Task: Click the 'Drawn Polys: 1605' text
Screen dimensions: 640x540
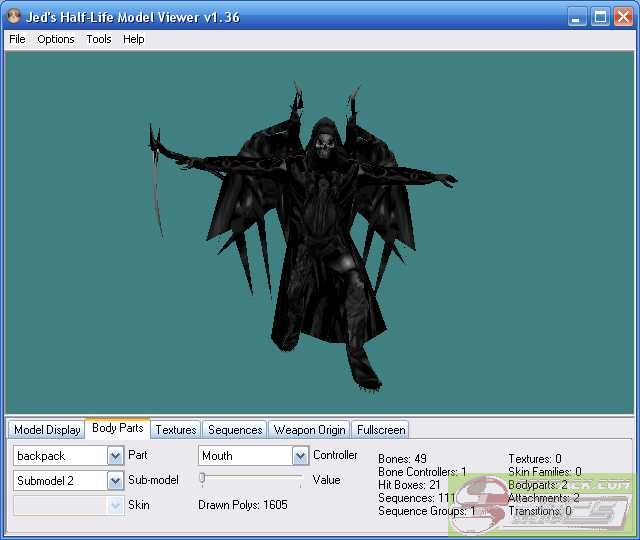Action: click(243, 505)
